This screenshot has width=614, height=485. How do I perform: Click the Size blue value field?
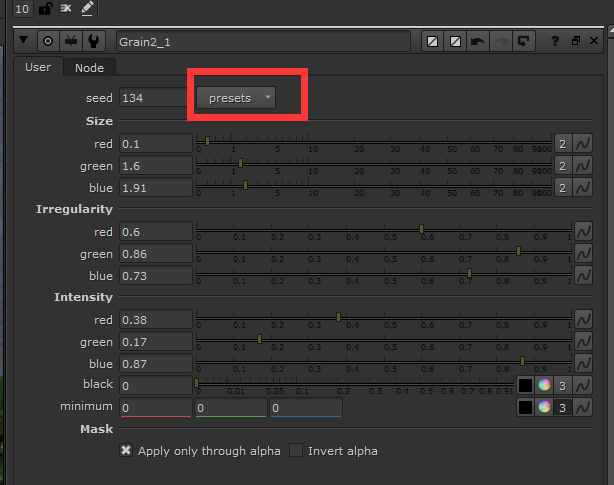coord(155,188)
